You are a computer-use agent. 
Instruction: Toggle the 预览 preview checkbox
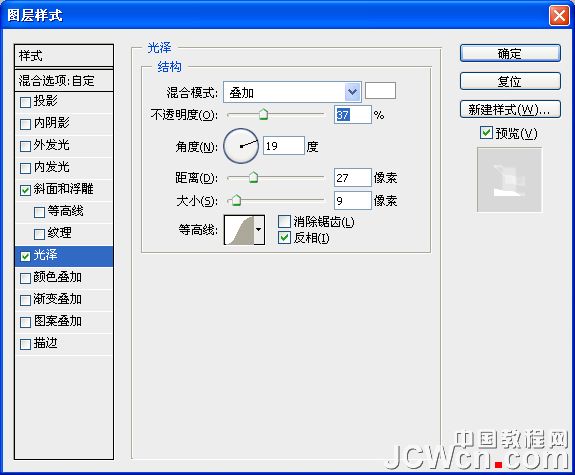tap(486, 132)
